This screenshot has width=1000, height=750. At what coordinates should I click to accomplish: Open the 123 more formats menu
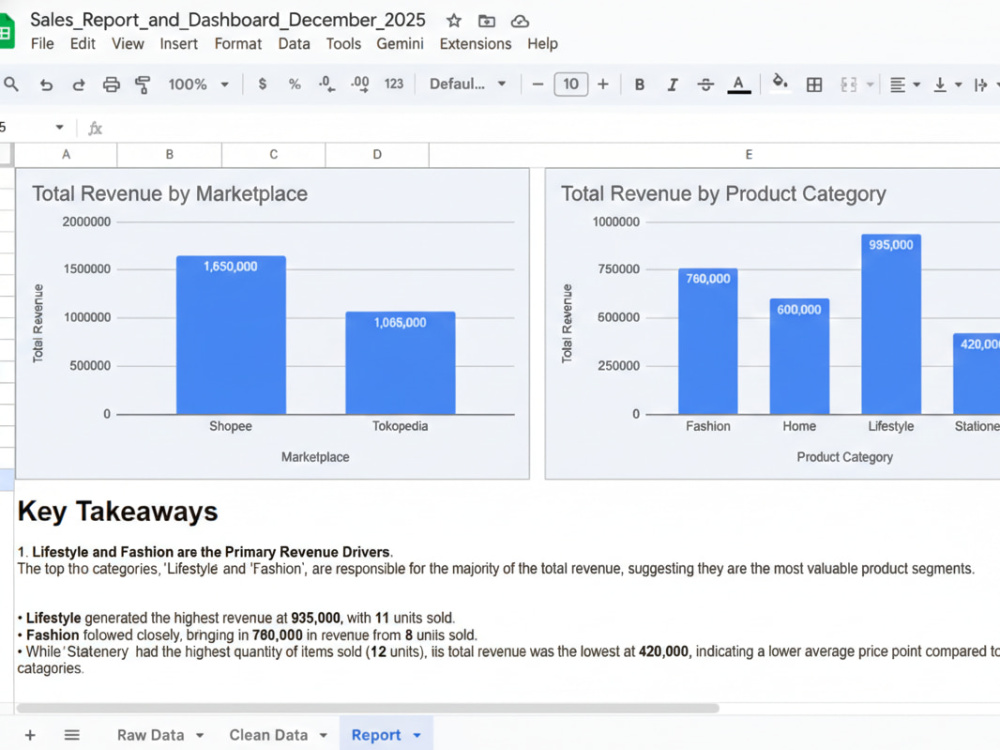[x=393, y=84]
